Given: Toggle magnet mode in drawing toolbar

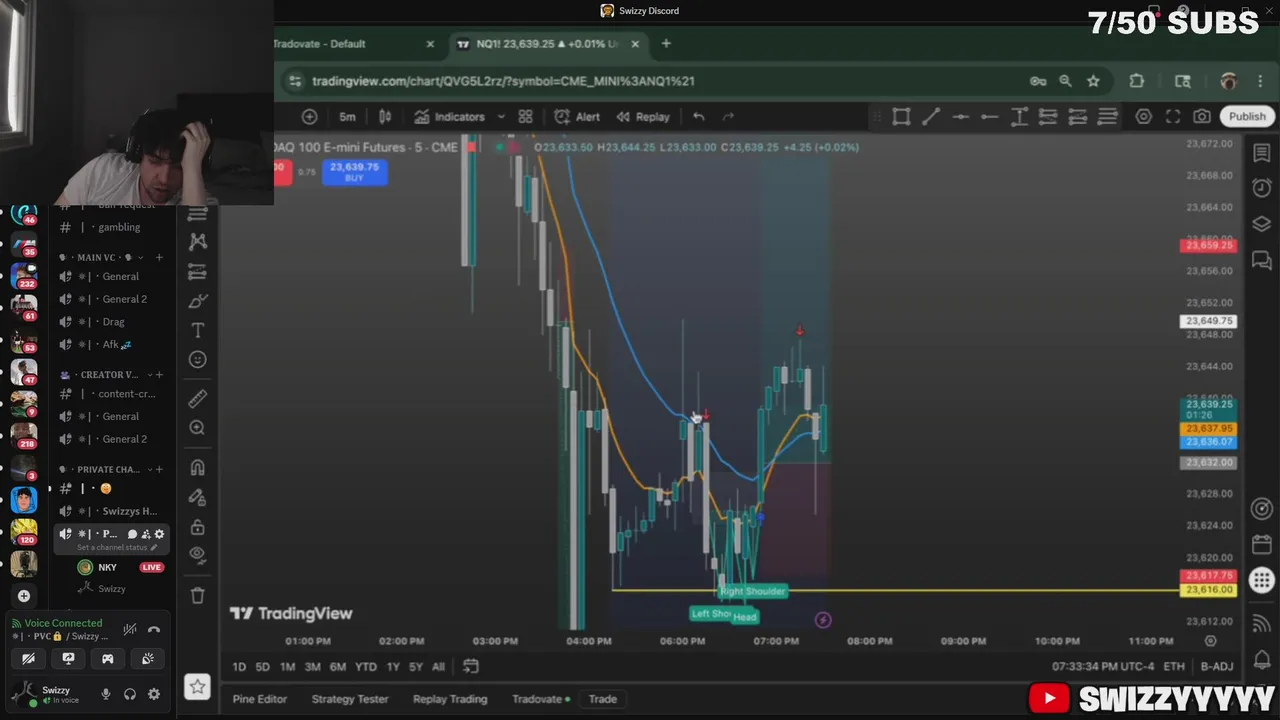Looking at the screenshot, I should [x=197, y=467].
